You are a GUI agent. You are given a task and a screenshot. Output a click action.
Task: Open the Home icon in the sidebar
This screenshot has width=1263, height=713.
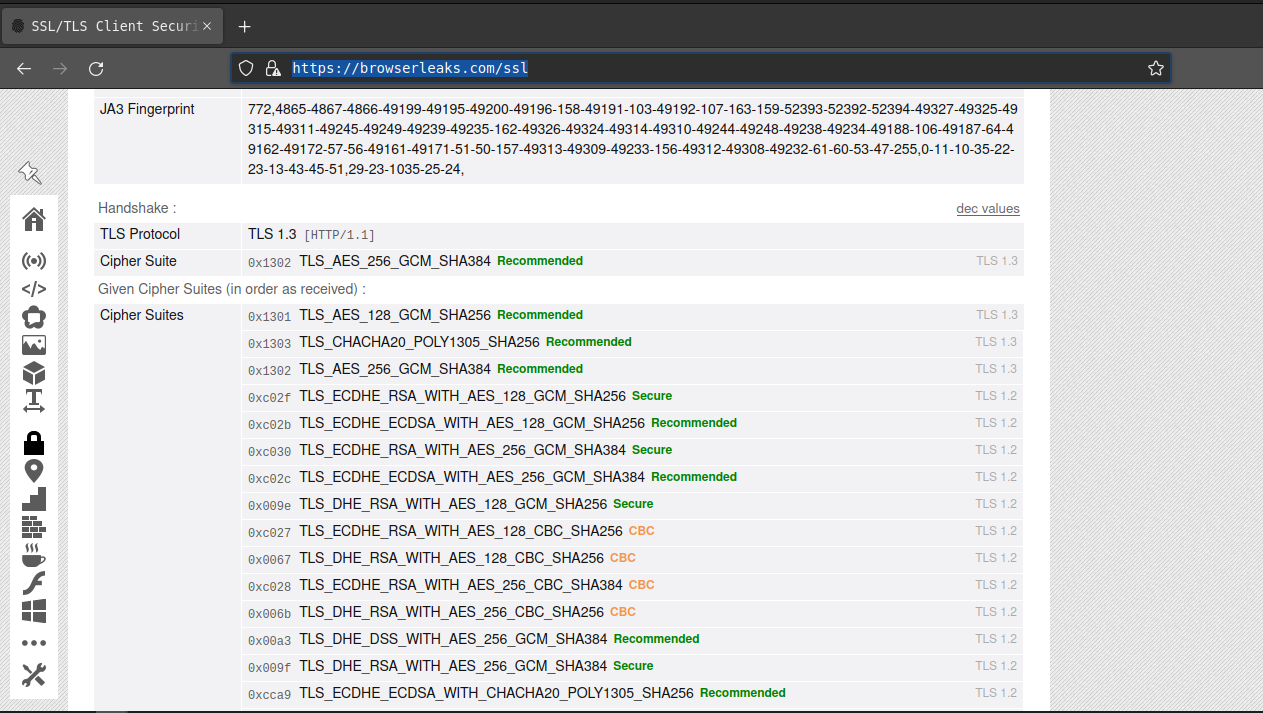pyautogui.click(x=33, y=219)
